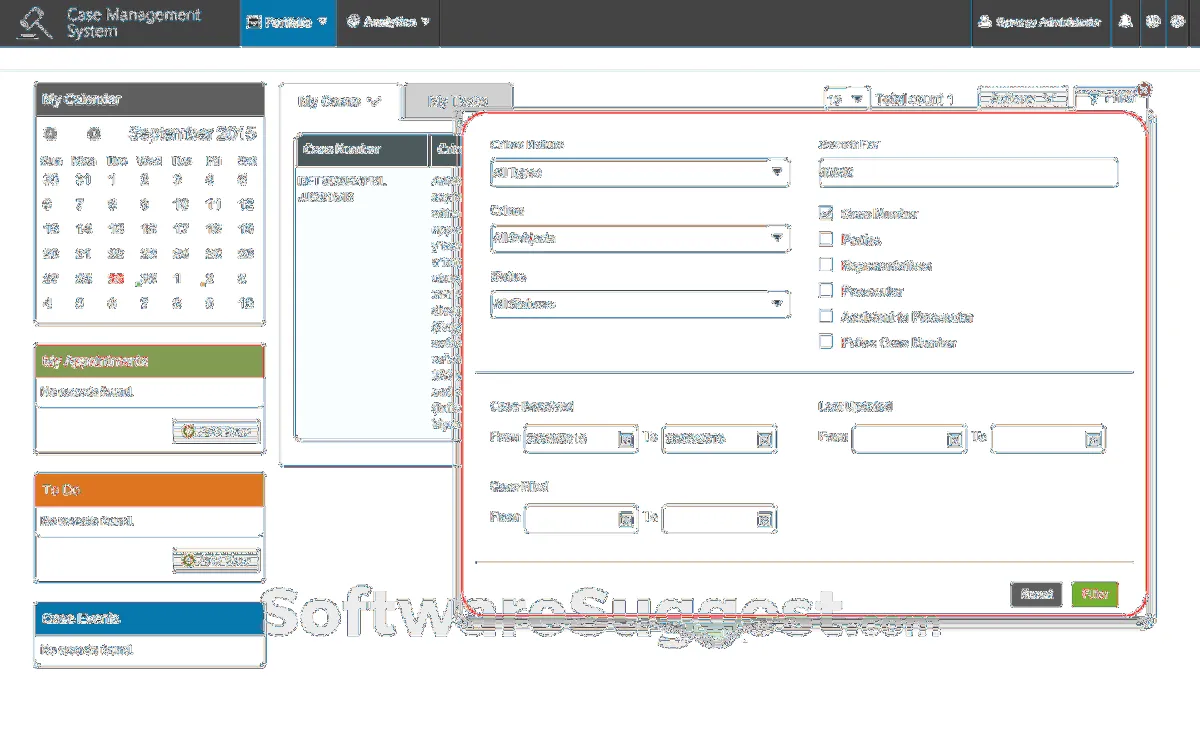Enable the Assistant to Prosecutor checkbox

point(826,316)
